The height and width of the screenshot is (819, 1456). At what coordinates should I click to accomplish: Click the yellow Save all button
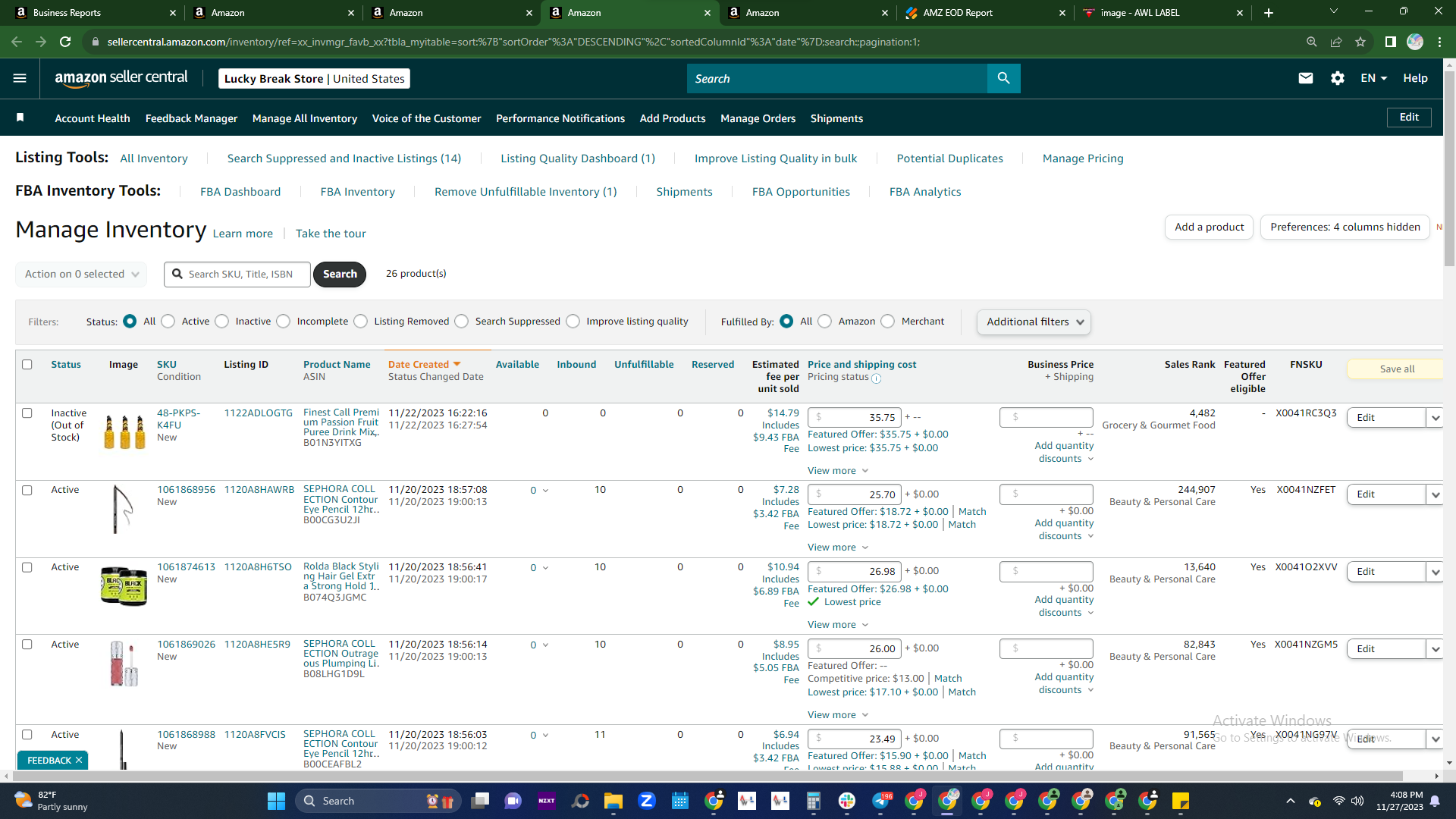coord(1397,369)
